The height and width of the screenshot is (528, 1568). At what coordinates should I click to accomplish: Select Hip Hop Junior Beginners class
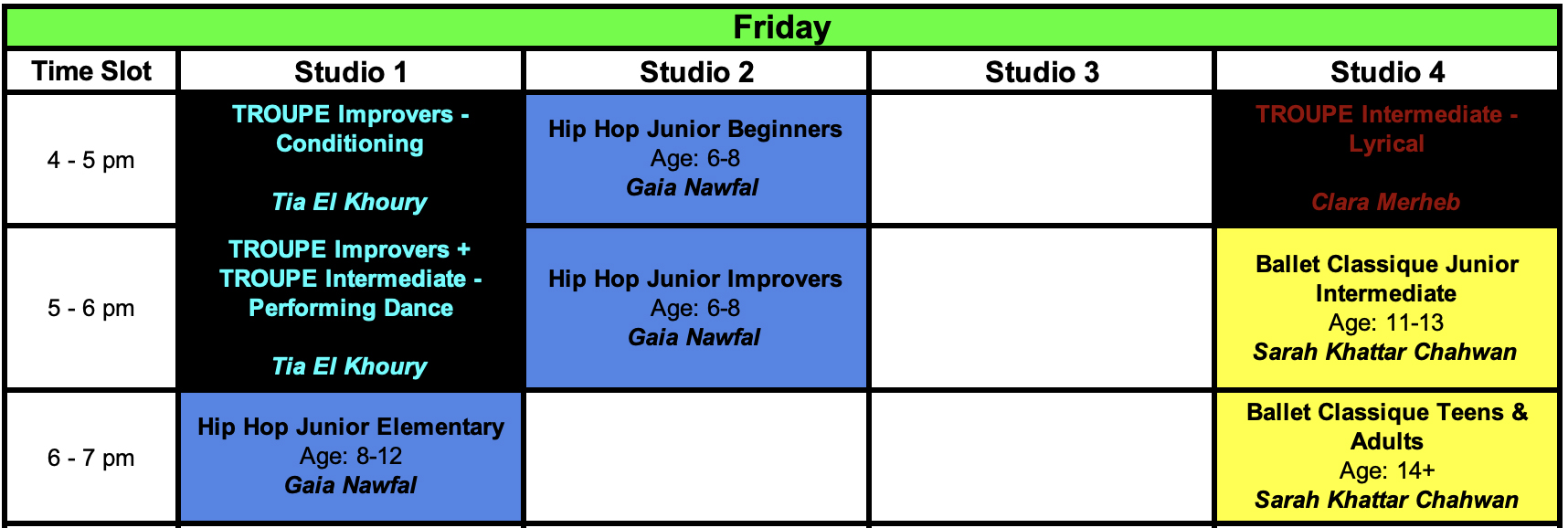click(695, 158)
